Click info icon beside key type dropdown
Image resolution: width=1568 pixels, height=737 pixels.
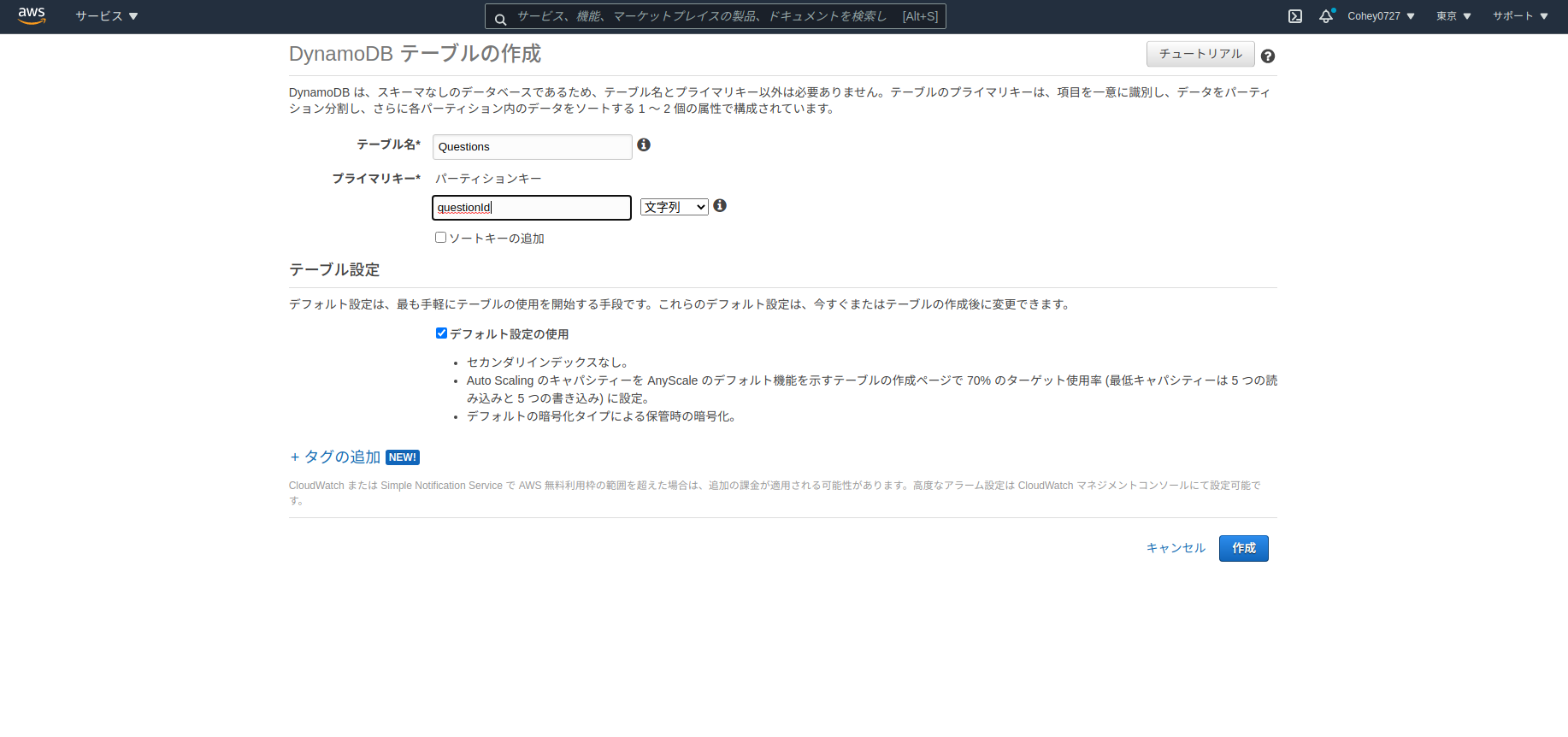tap(720, 206)
